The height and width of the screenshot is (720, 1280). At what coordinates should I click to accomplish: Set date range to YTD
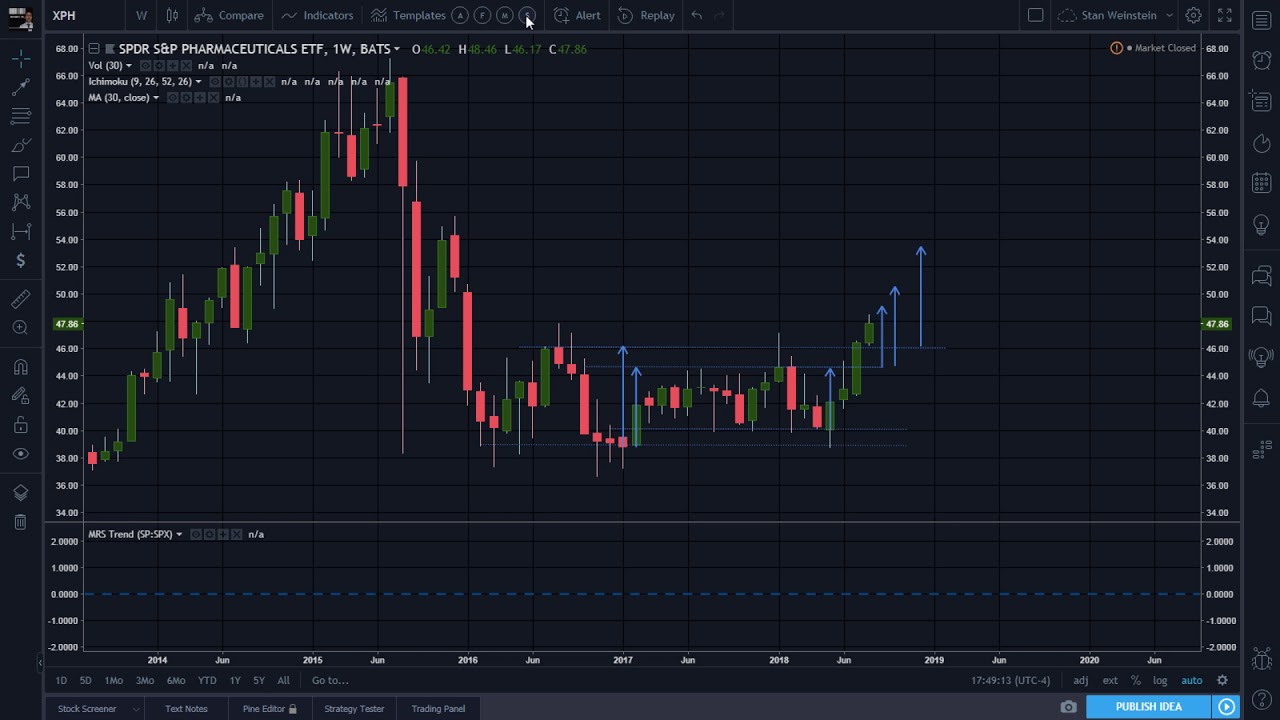pos(207,681)
